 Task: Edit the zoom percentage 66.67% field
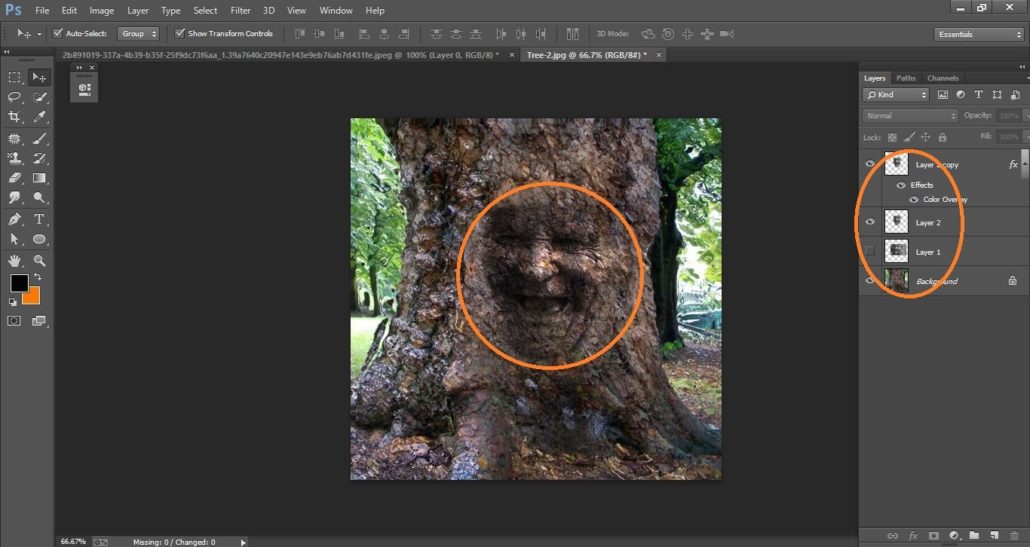coord(73,542)
